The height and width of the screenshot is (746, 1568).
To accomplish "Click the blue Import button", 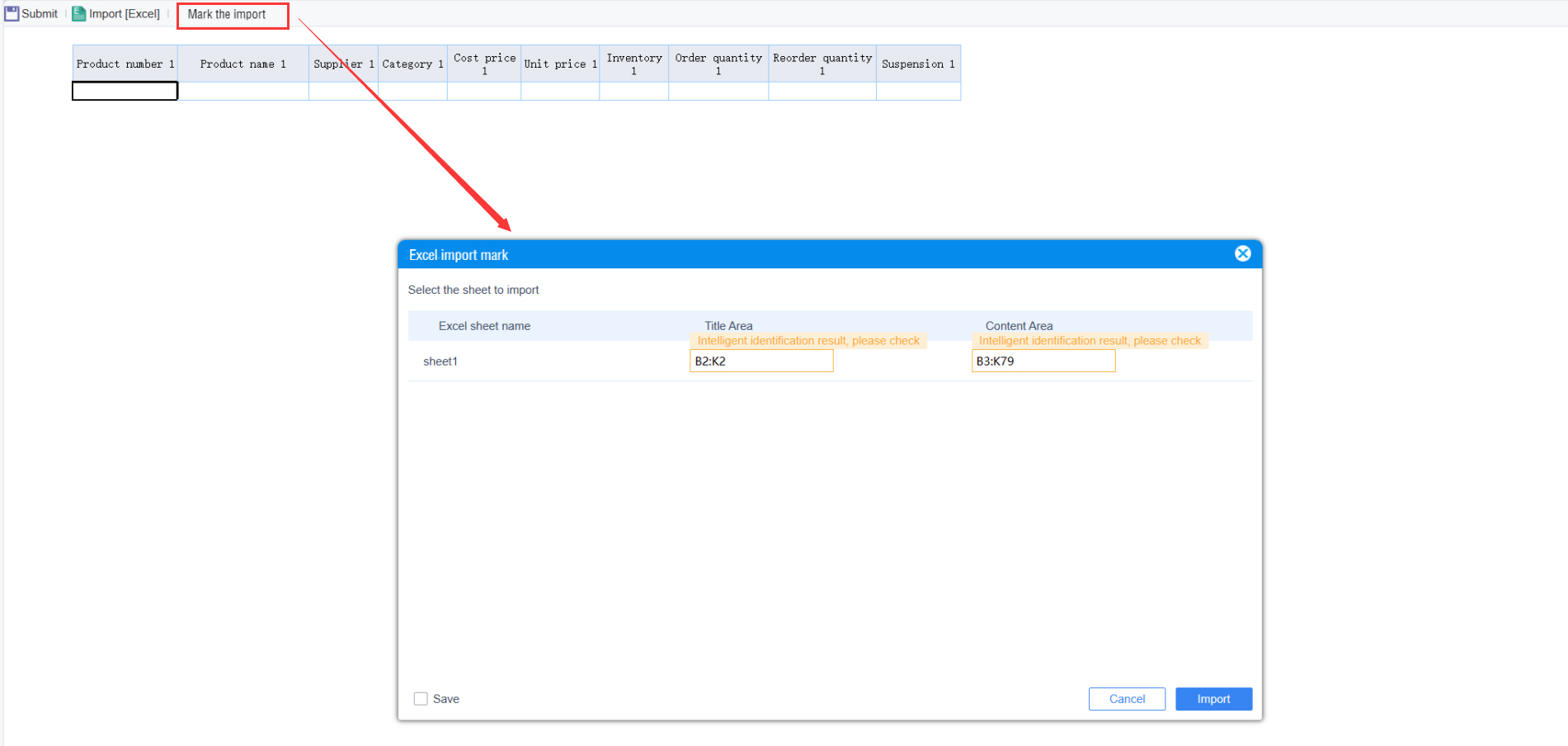I will tap(1212, 698).
